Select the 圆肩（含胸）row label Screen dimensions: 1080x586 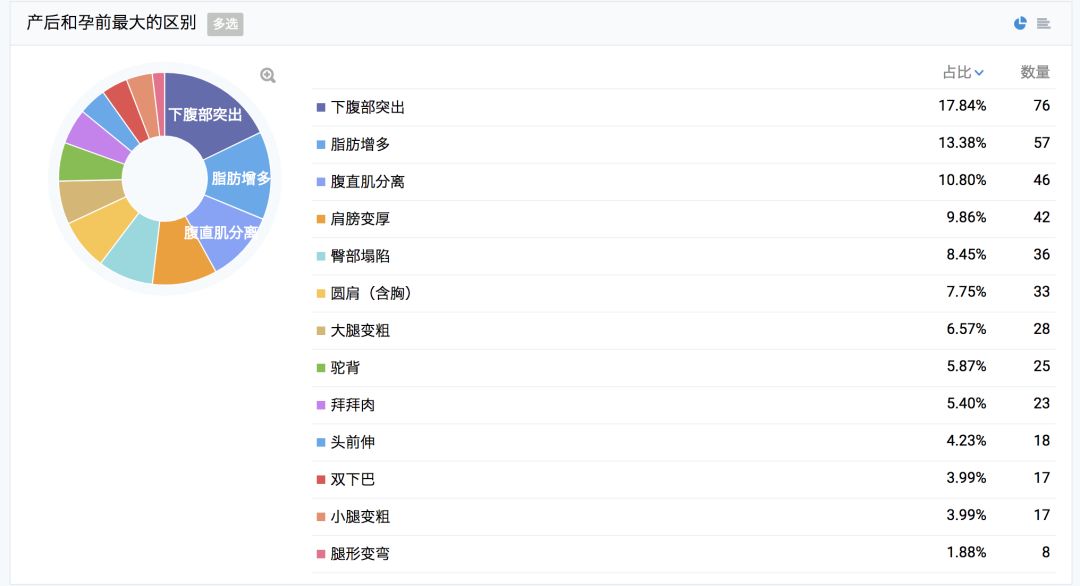click(372, 293)
